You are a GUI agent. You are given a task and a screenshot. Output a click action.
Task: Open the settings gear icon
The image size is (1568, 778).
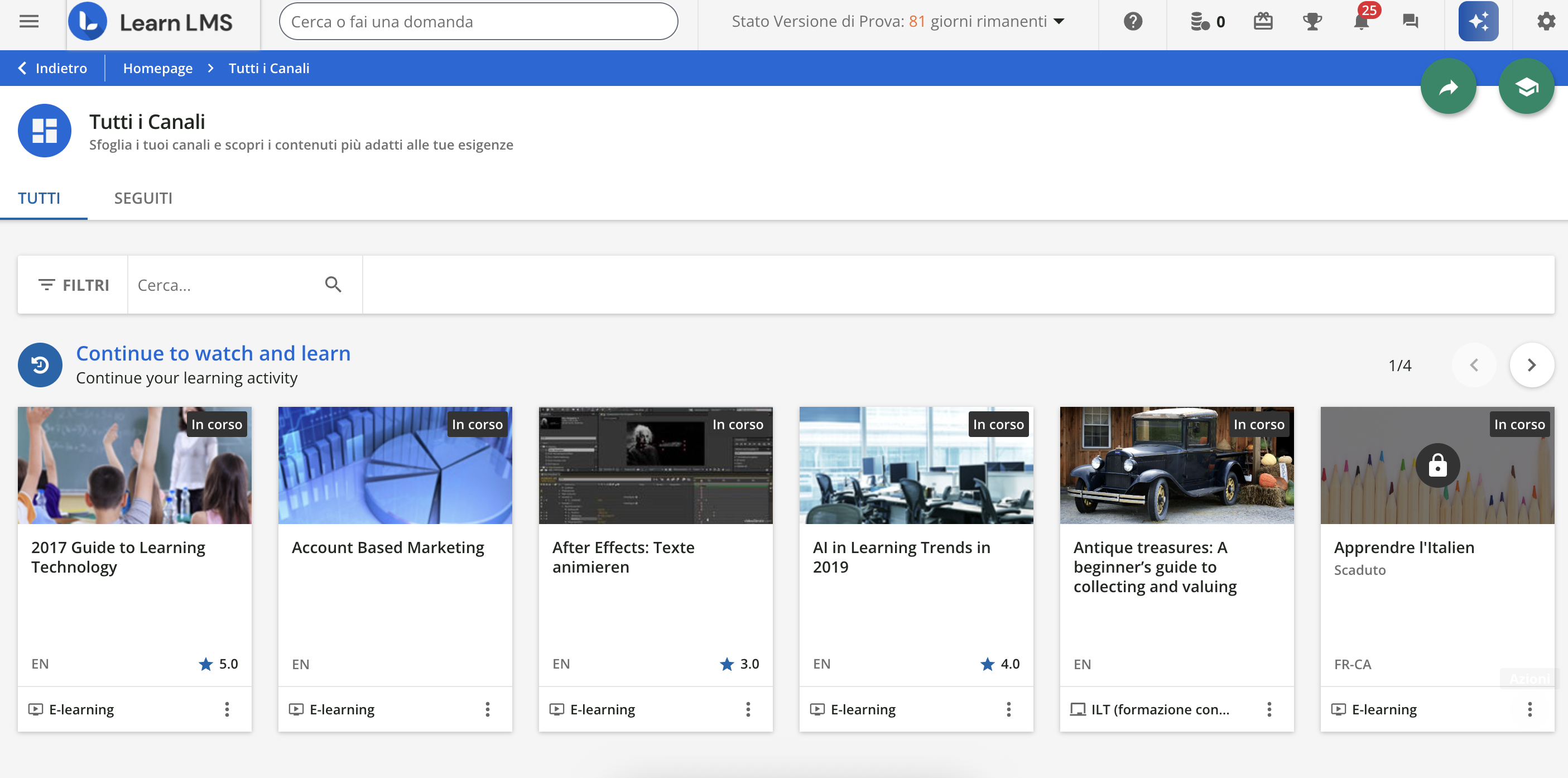point(1546,22)
